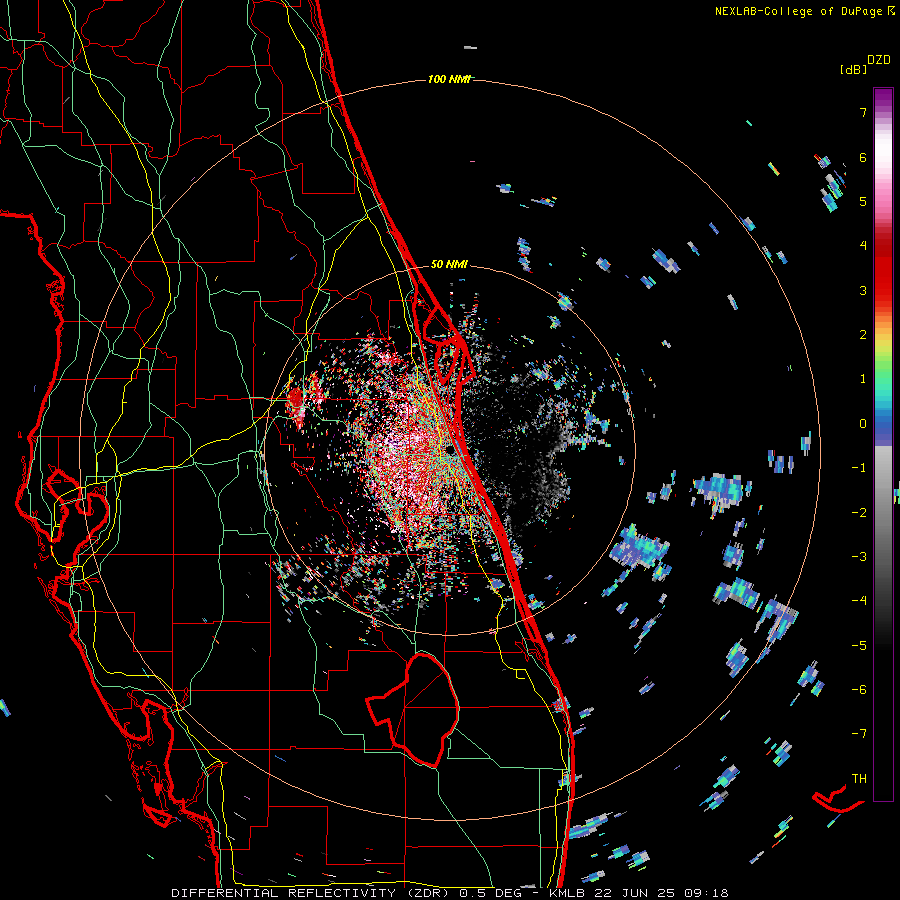Click the KMLB station identifier
The height and width of the screenshot is (900, 900).
point(568,893)
